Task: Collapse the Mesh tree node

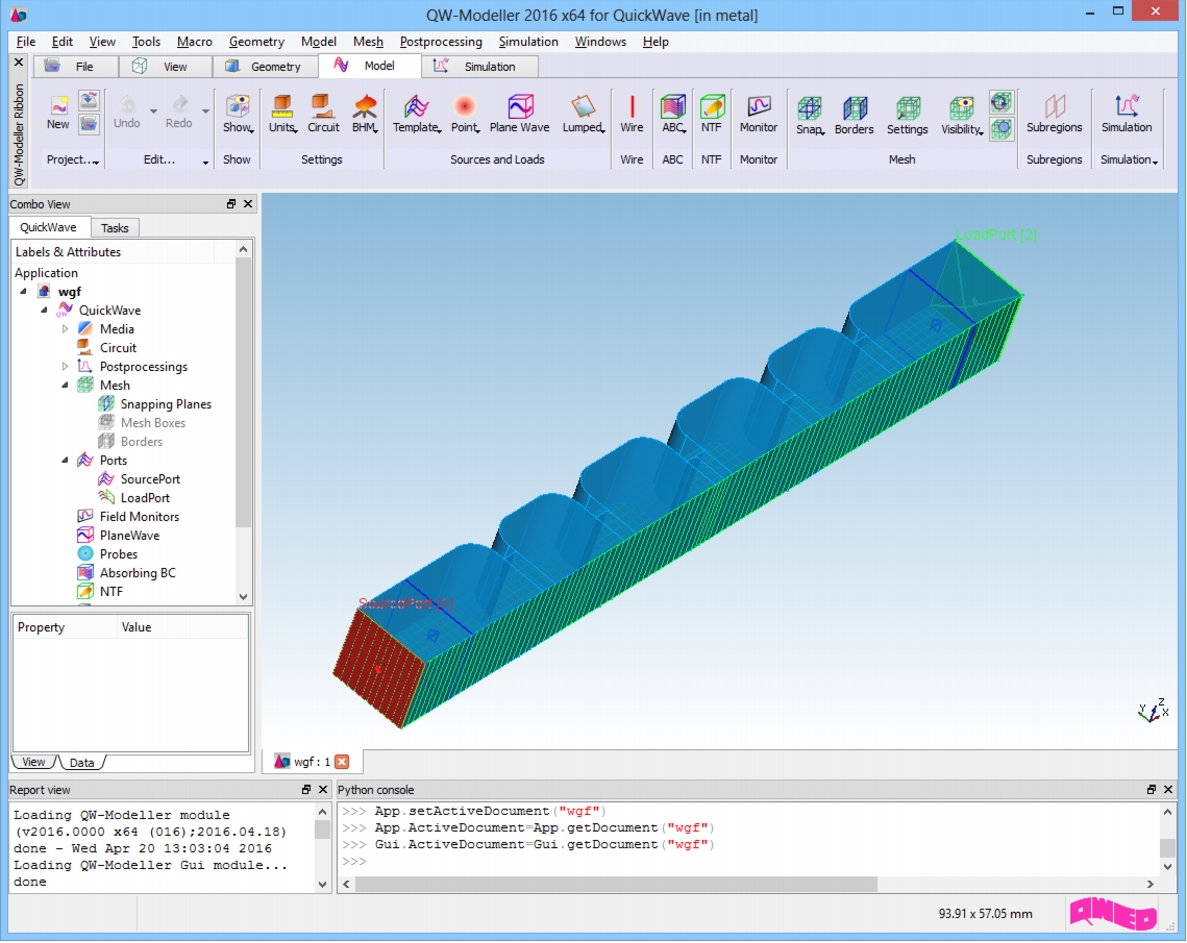Action: (x=65, y=385)
